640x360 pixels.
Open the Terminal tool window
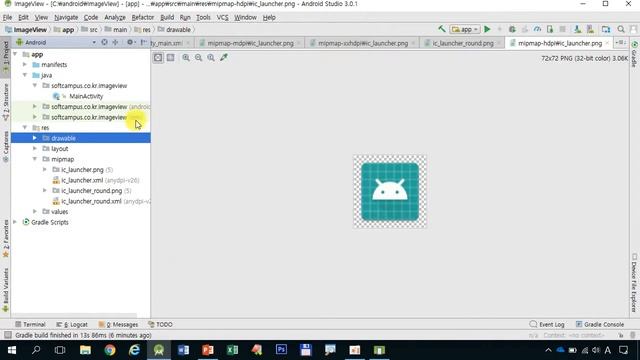[x=30, y=324]
